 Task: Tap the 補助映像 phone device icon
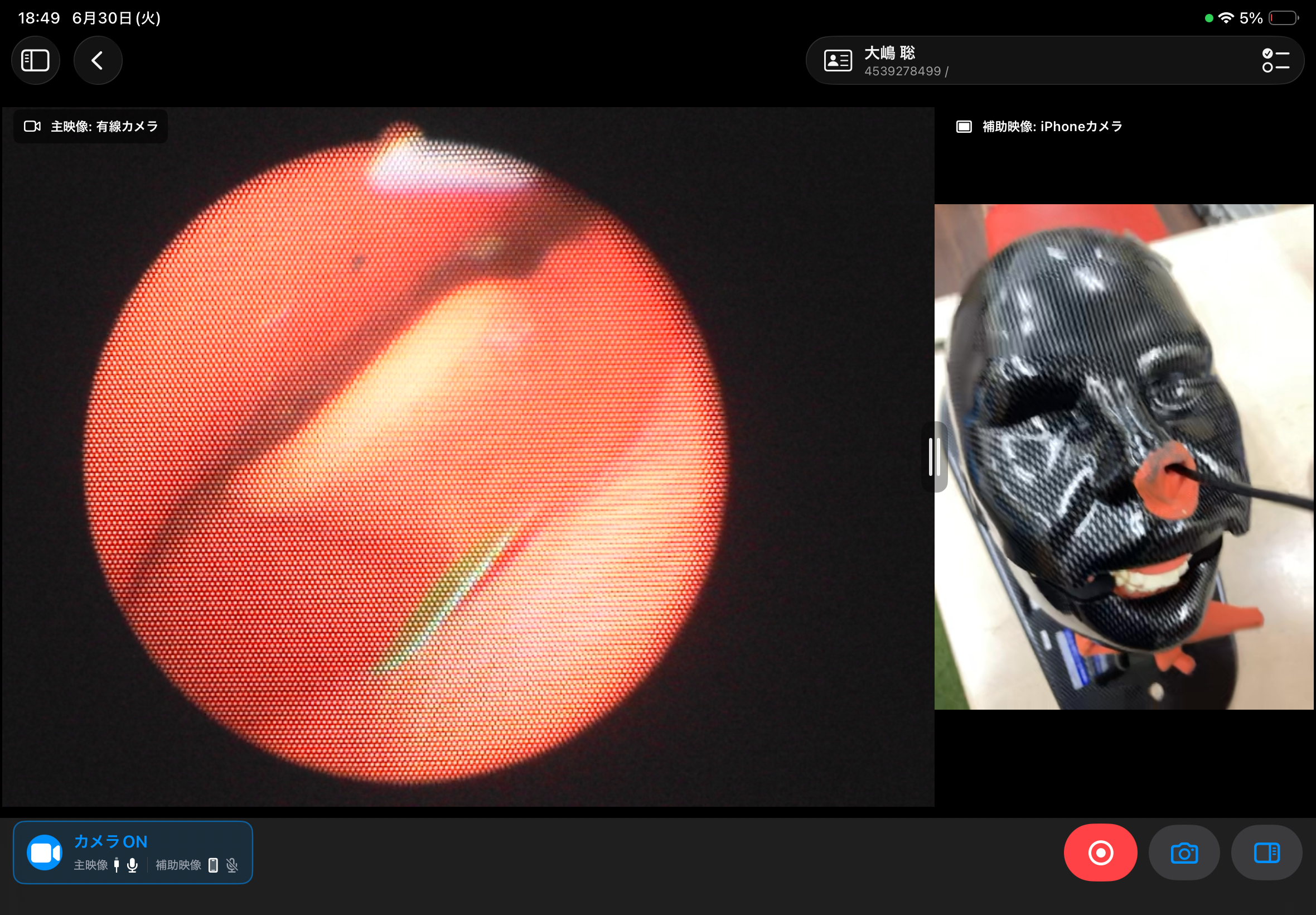(x=213, y=865)
